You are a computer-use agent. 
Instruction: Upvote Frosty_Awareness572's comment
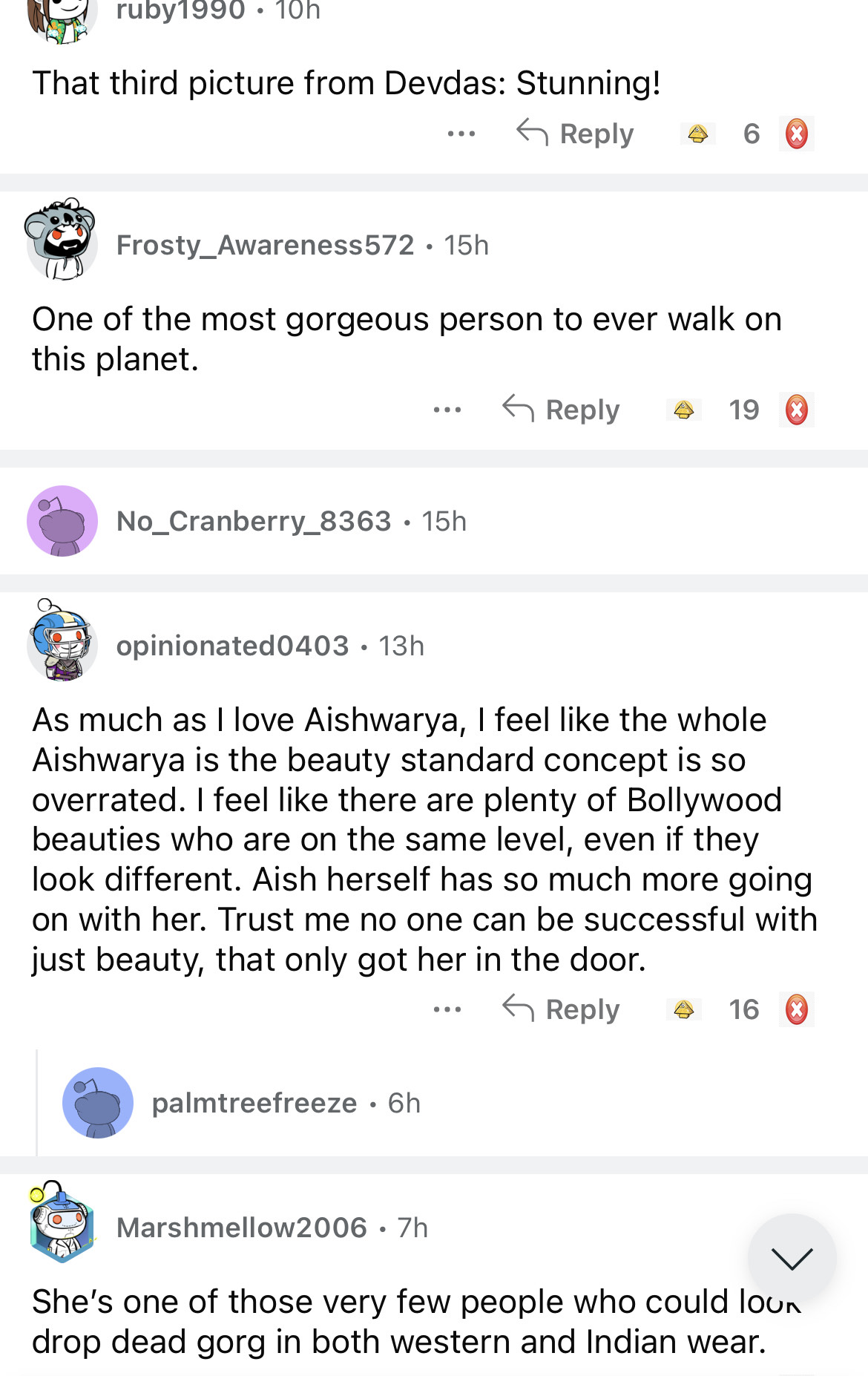point(683,410)
